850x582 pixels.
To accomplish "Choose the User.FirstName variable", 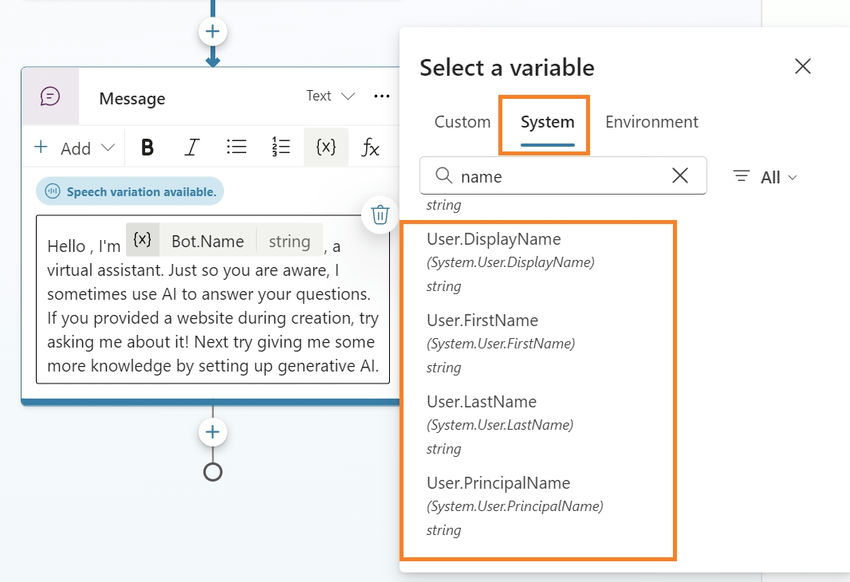I will 482,321.
